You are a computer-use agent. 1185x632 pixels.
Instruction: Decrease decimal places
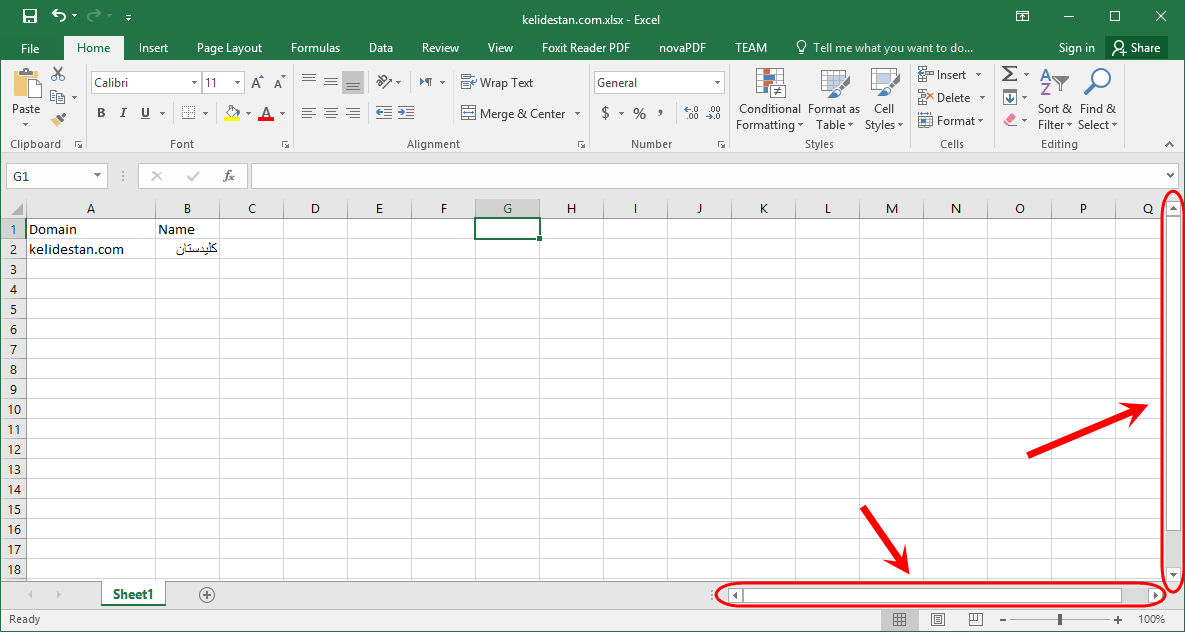coord(713,113)
